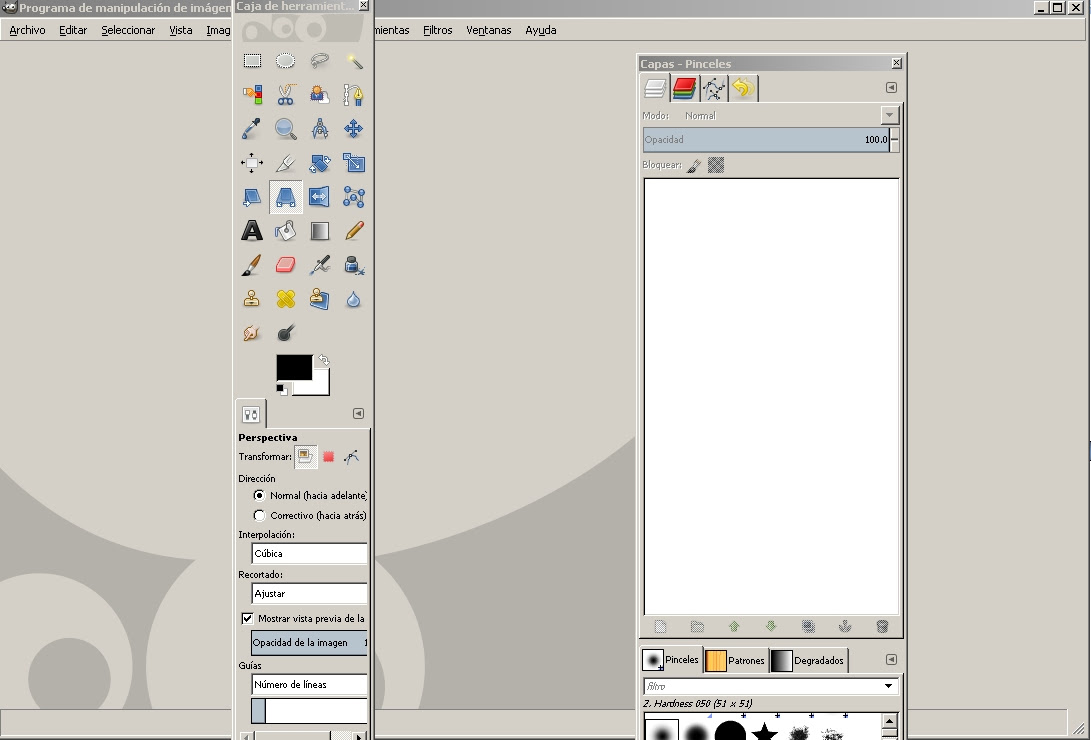Select the Blend gradient tool
The image size is (1091, 740).
tap(319, 231)
